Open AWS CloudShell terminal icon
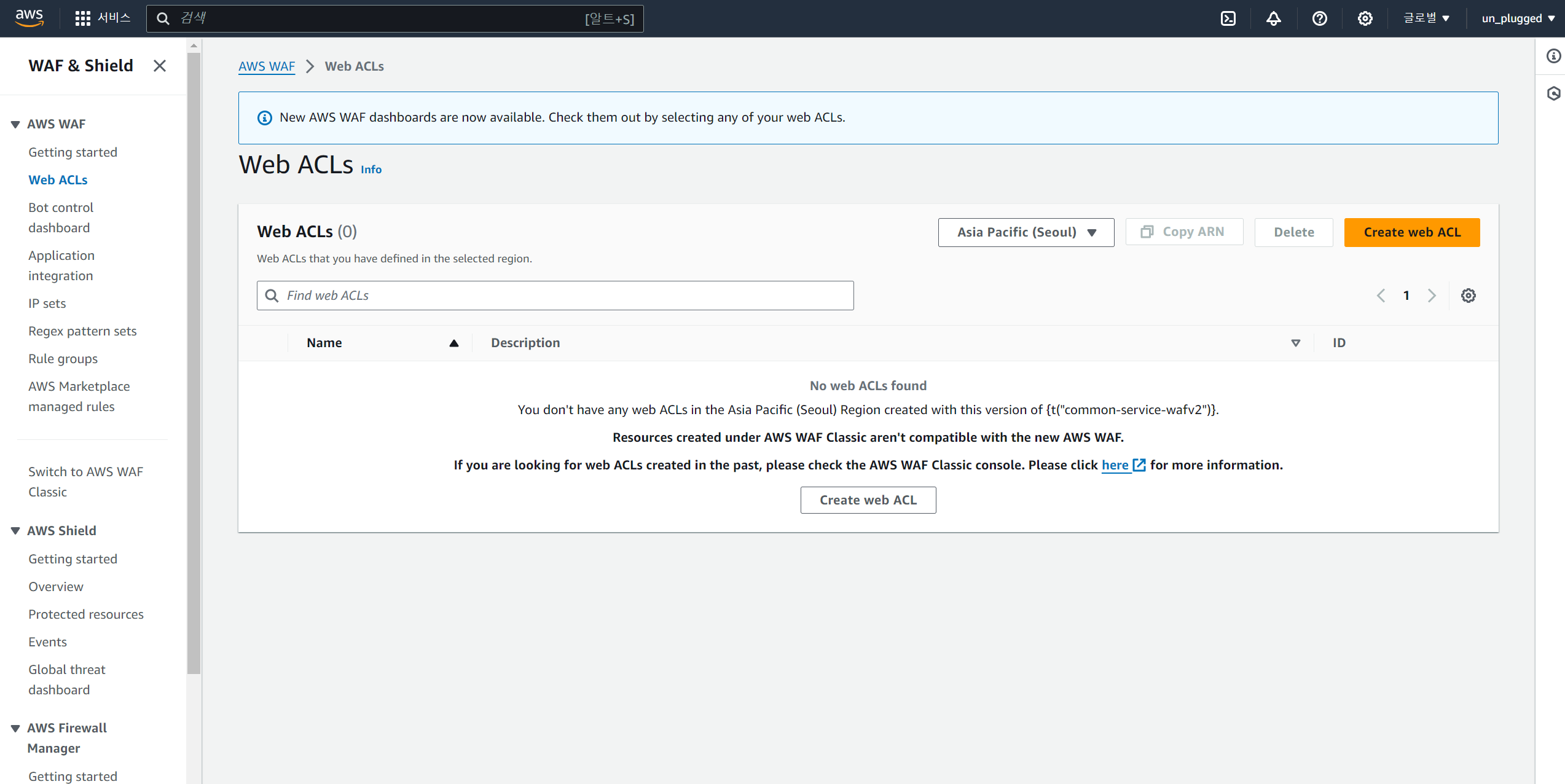The width and height of the screenshot is (1565, 784). tap(1228, 18)
